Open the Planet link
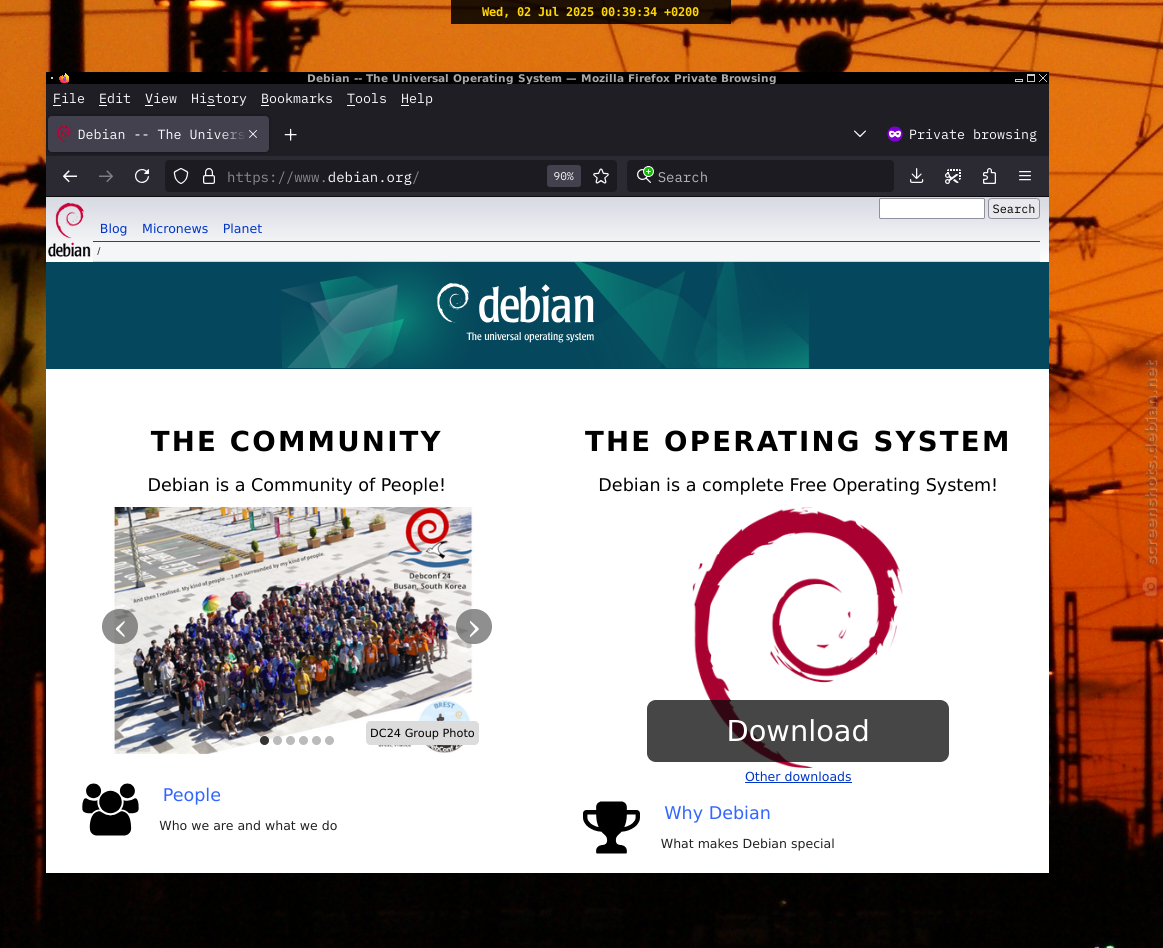This screenshot has width=1163, height=948. point(243,228)
